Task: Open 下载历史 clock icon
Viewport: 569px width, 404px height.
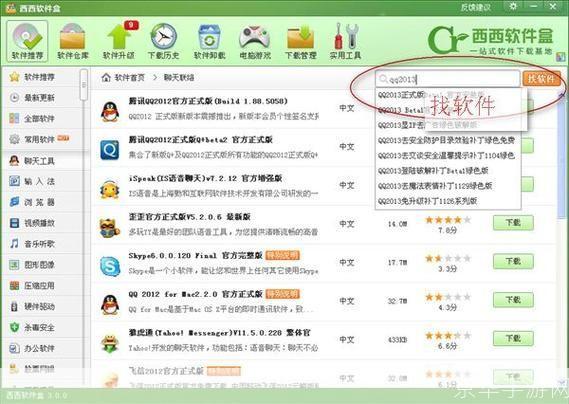Action: click(164, 41)
